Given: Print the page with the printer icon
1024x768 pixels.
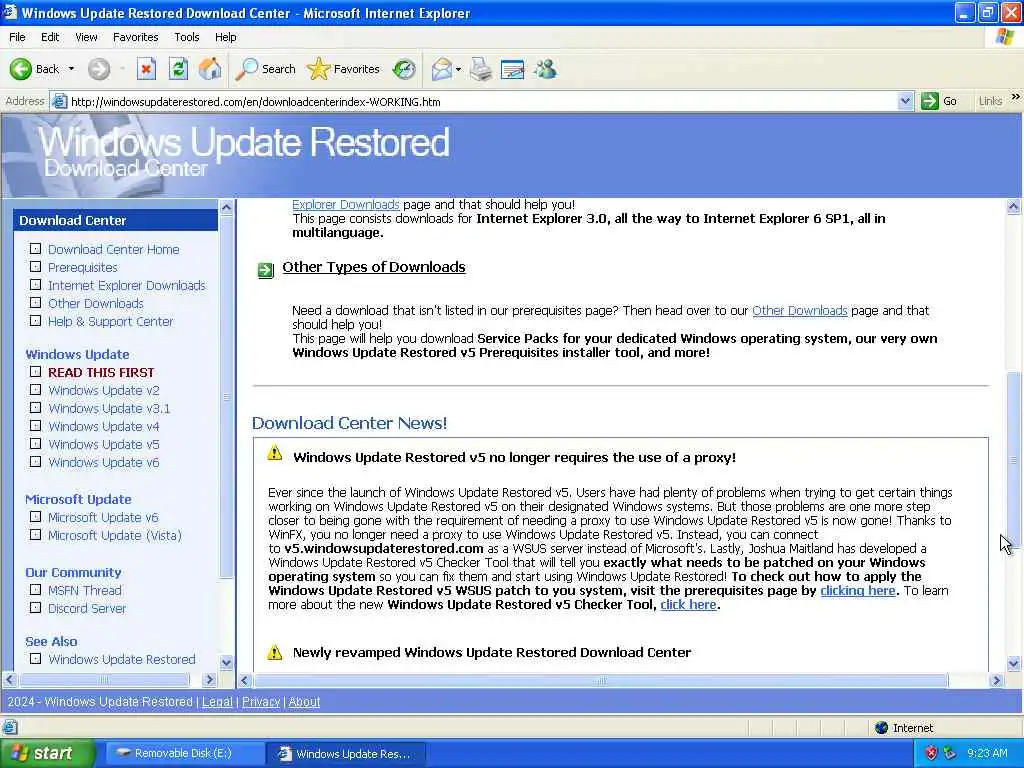Looking at the screenshot, I should coord(481,69).
